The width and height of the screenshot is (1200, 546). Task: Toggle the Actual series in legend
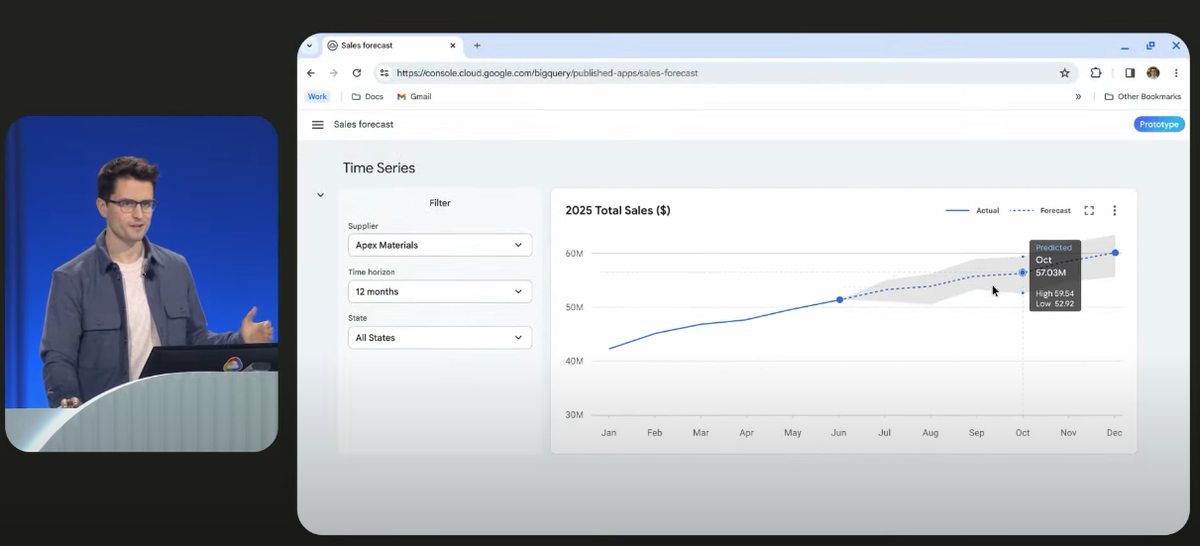click(x=972, y=211)
